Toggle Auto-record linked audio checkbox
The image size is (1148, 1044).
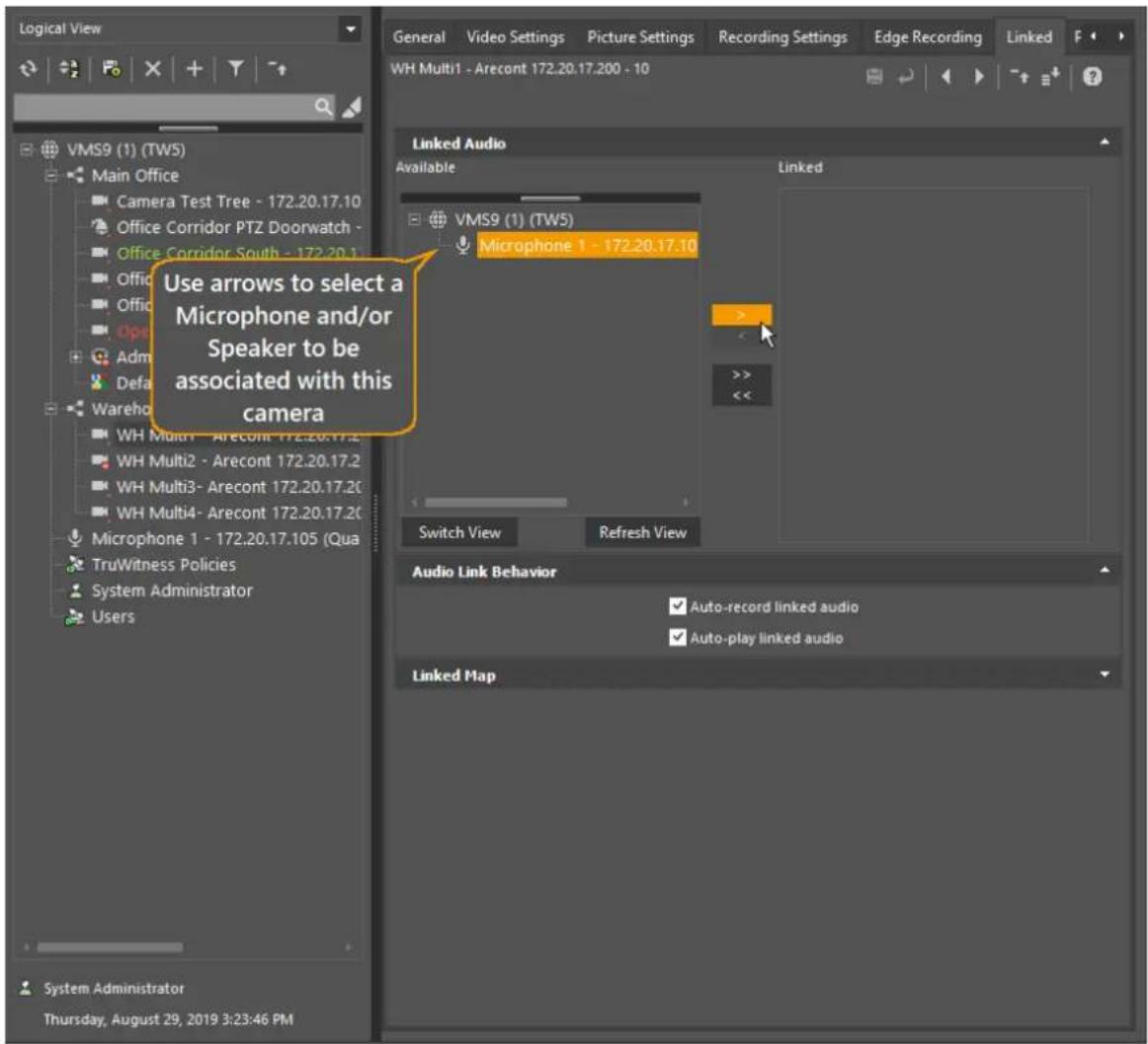pos(677,606)
